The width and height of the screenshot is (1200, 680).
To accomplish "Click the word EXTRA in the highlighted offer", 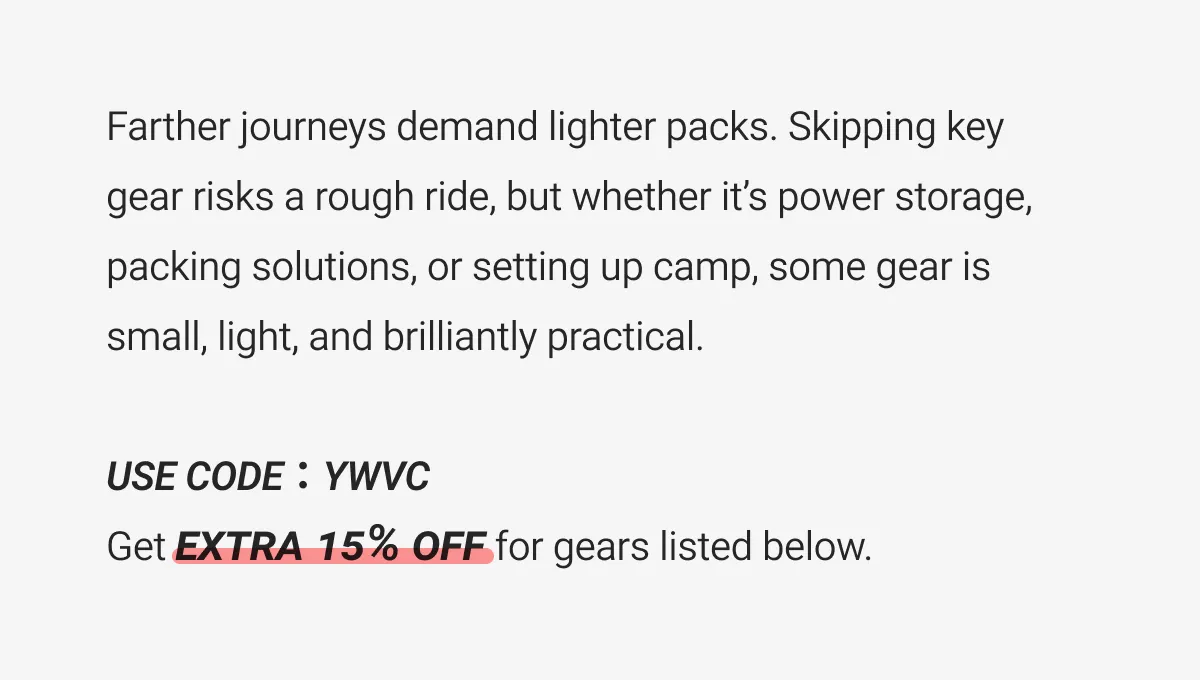I will (238, 547).
